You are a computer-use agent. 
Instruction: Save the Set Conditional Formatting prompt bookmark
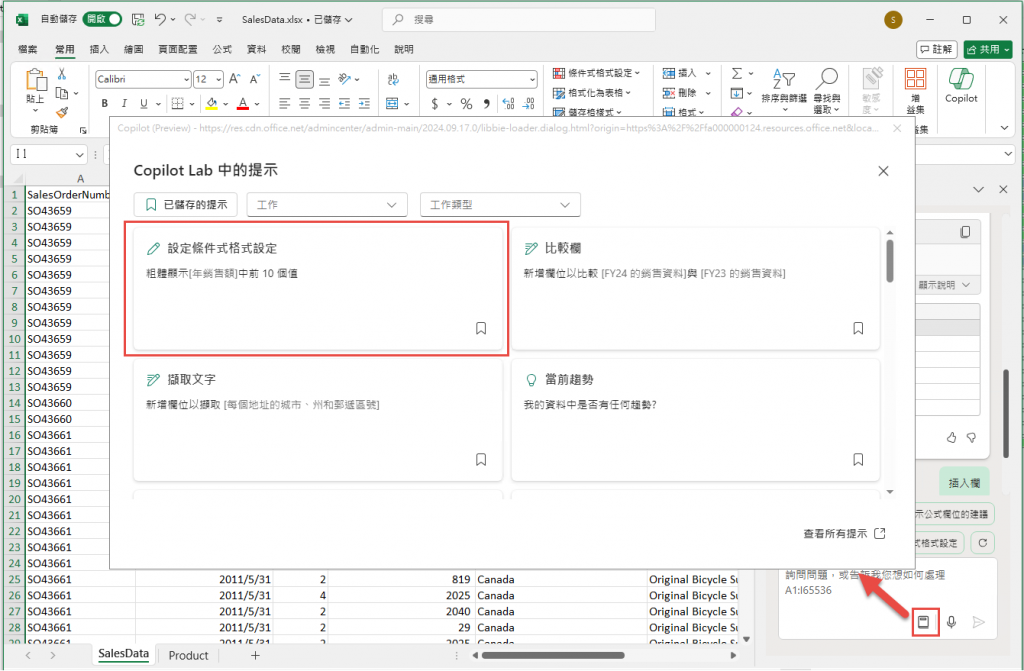click(481, 328)
